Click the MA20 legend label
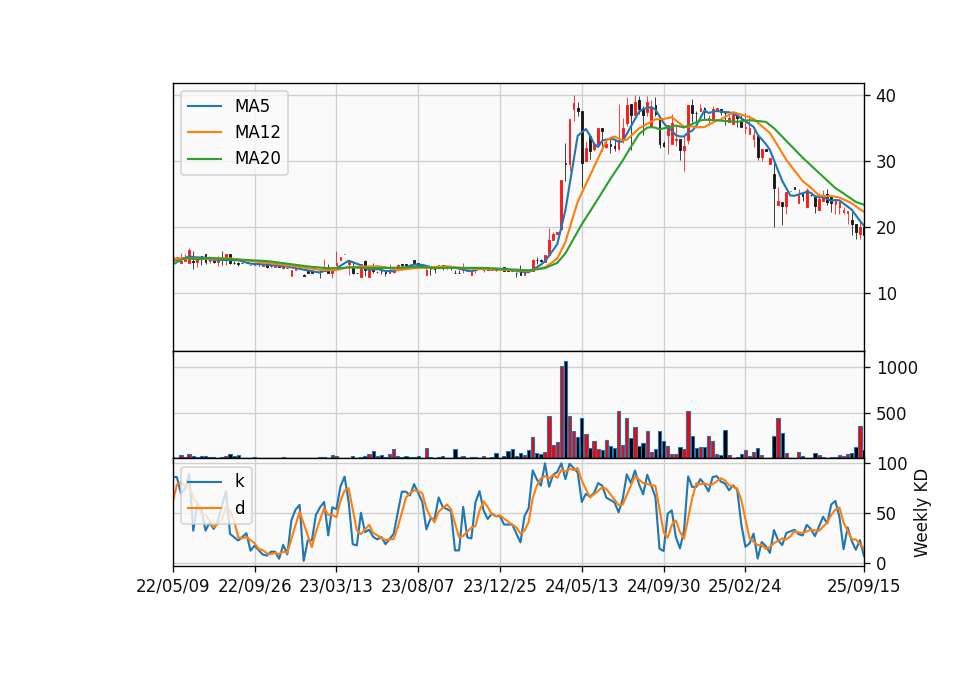 tap(257, 159)
